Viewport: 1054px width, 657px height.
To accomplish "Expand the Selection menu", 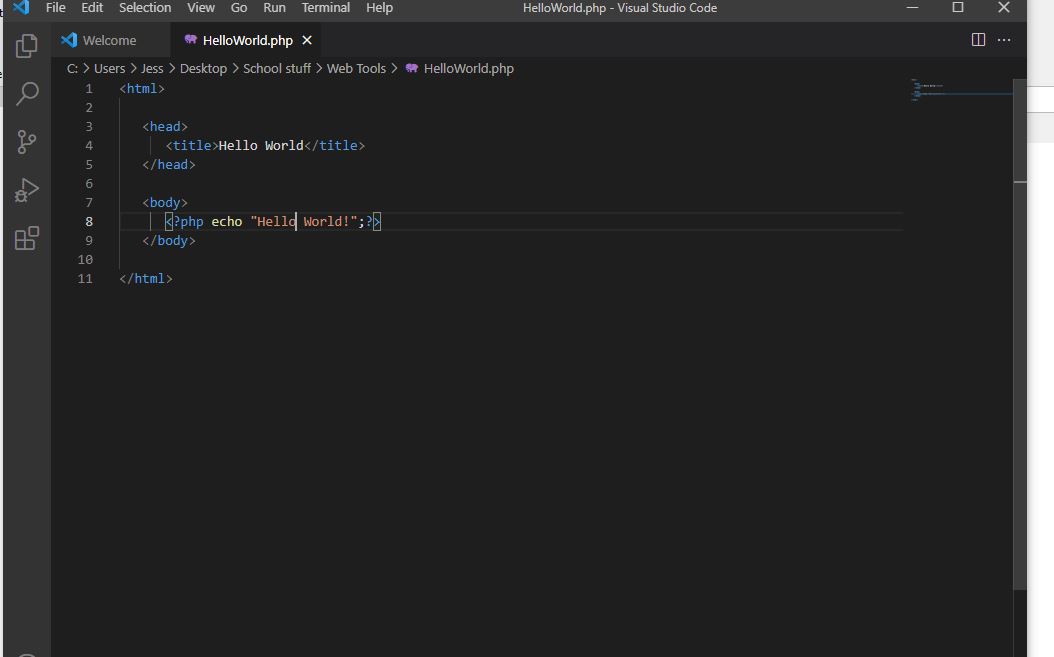I will [x=145, y=8].
